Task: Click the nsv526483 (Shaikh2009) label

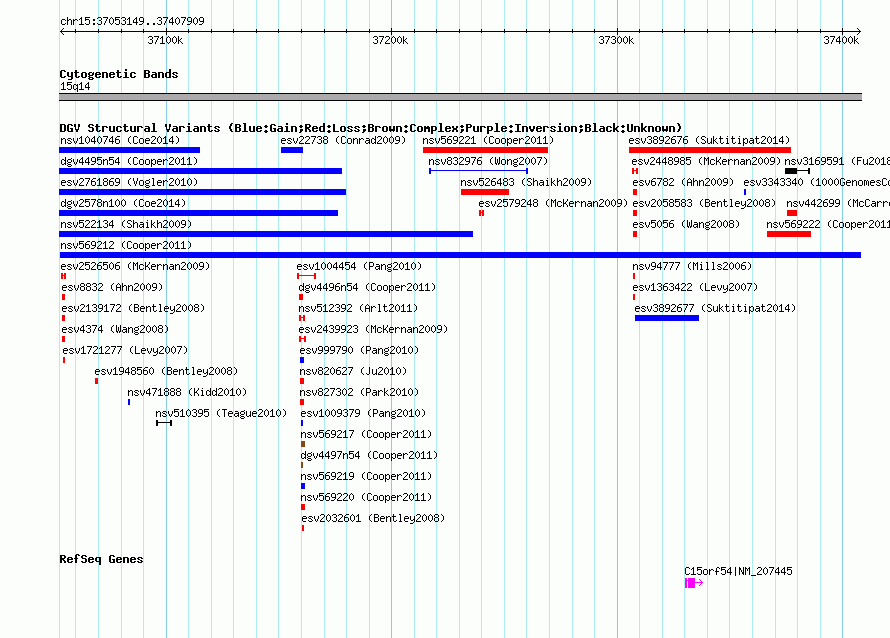Action: pyautogui.click(x=526, y=182)
